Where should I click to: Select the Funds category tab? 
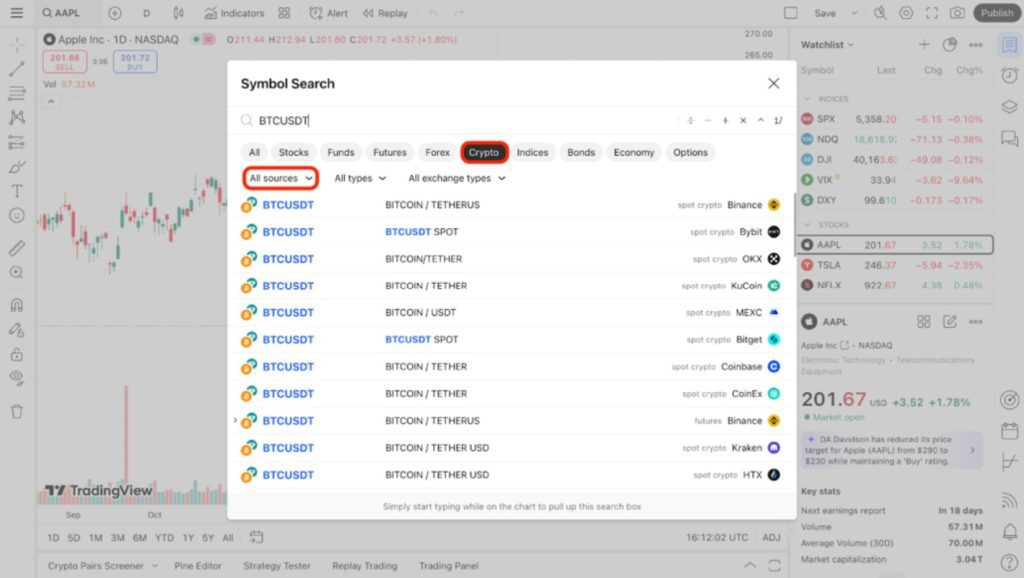(340, 152)
